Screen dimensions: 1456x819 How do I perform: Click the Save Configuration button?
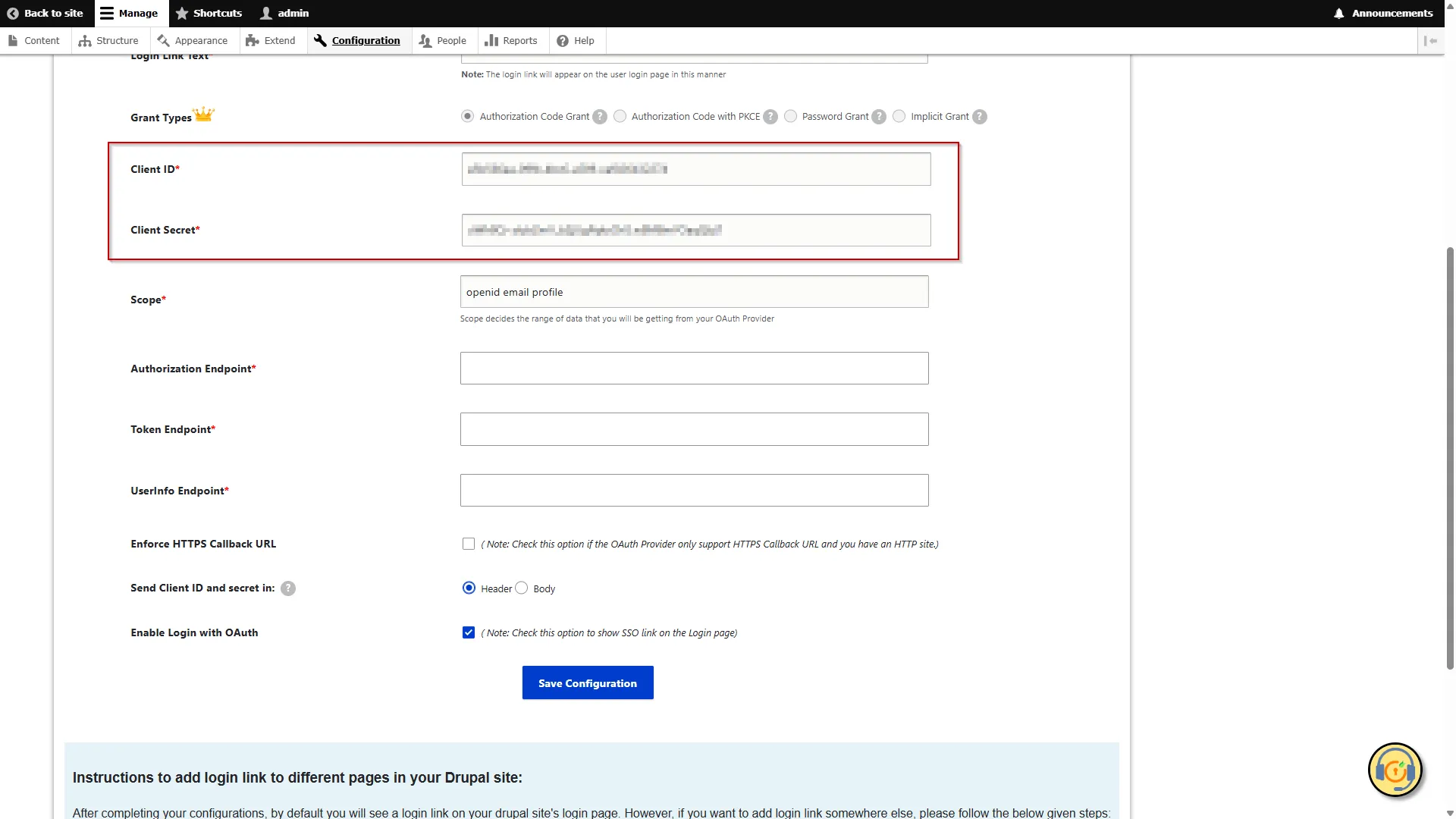pos(588,682)
